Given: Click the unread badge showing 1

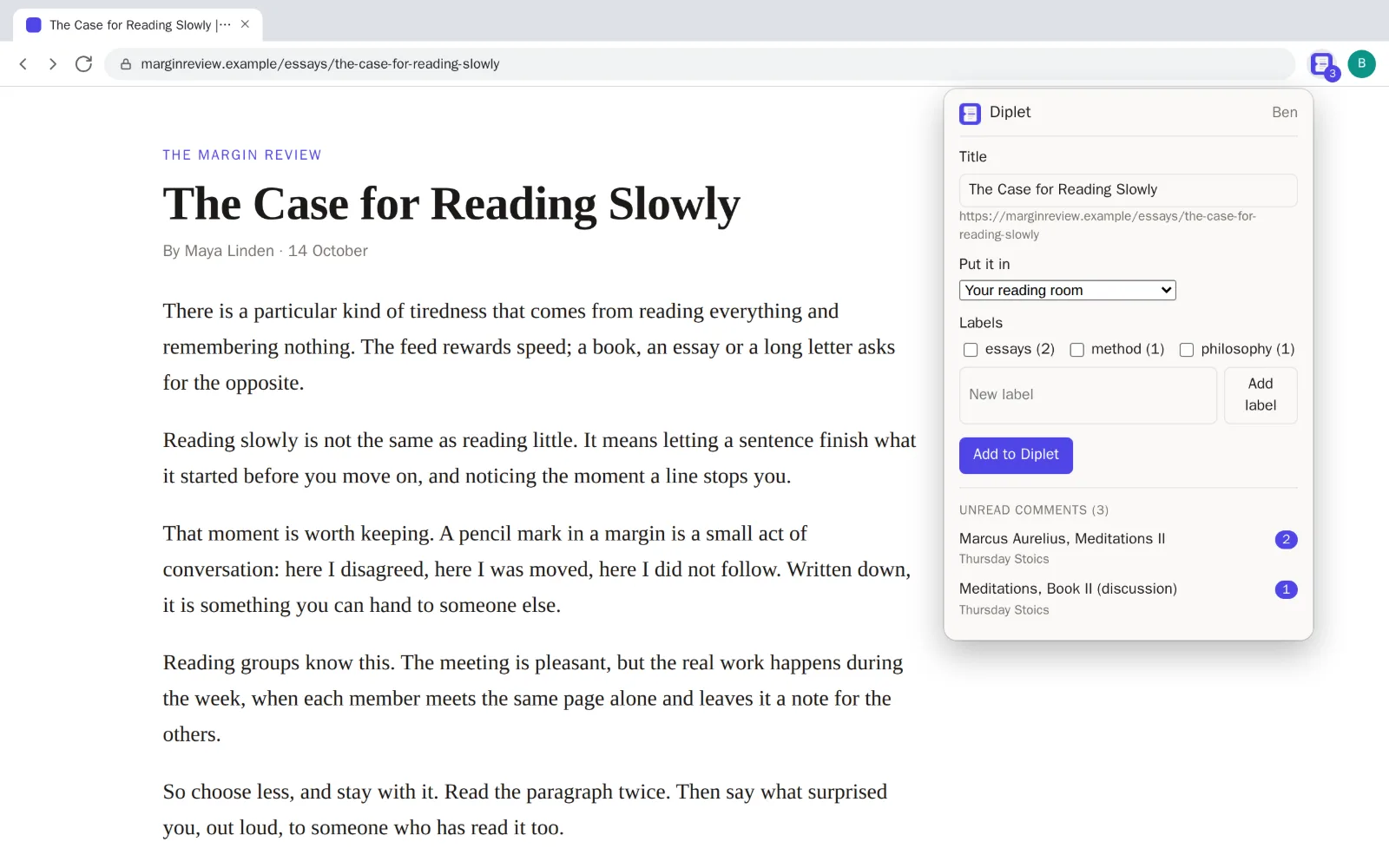Looking at the screenshot, I should point(1287,590).
